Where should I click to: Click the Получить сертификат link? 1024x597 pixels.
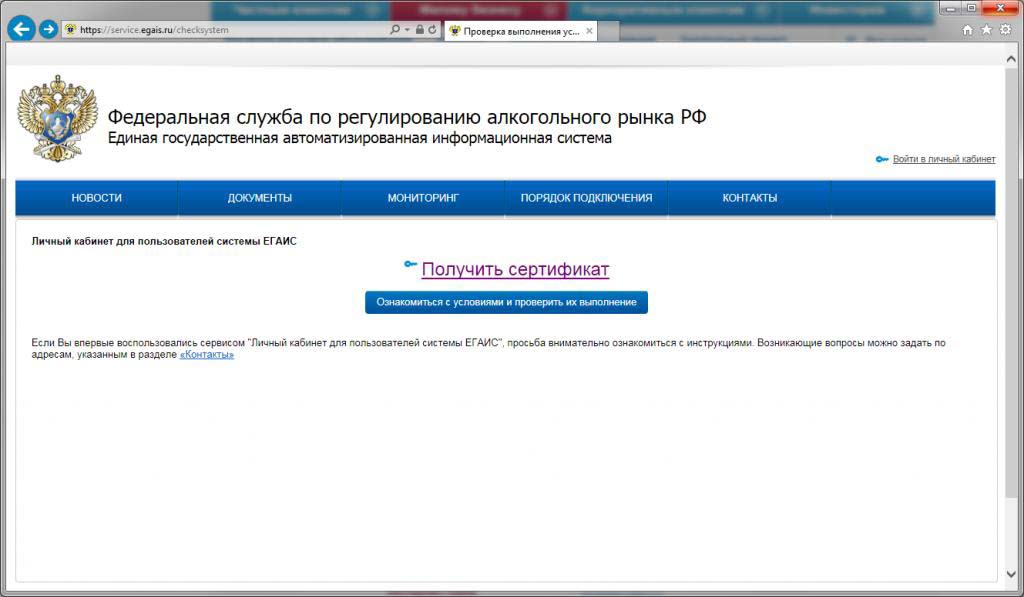(515, 269)
